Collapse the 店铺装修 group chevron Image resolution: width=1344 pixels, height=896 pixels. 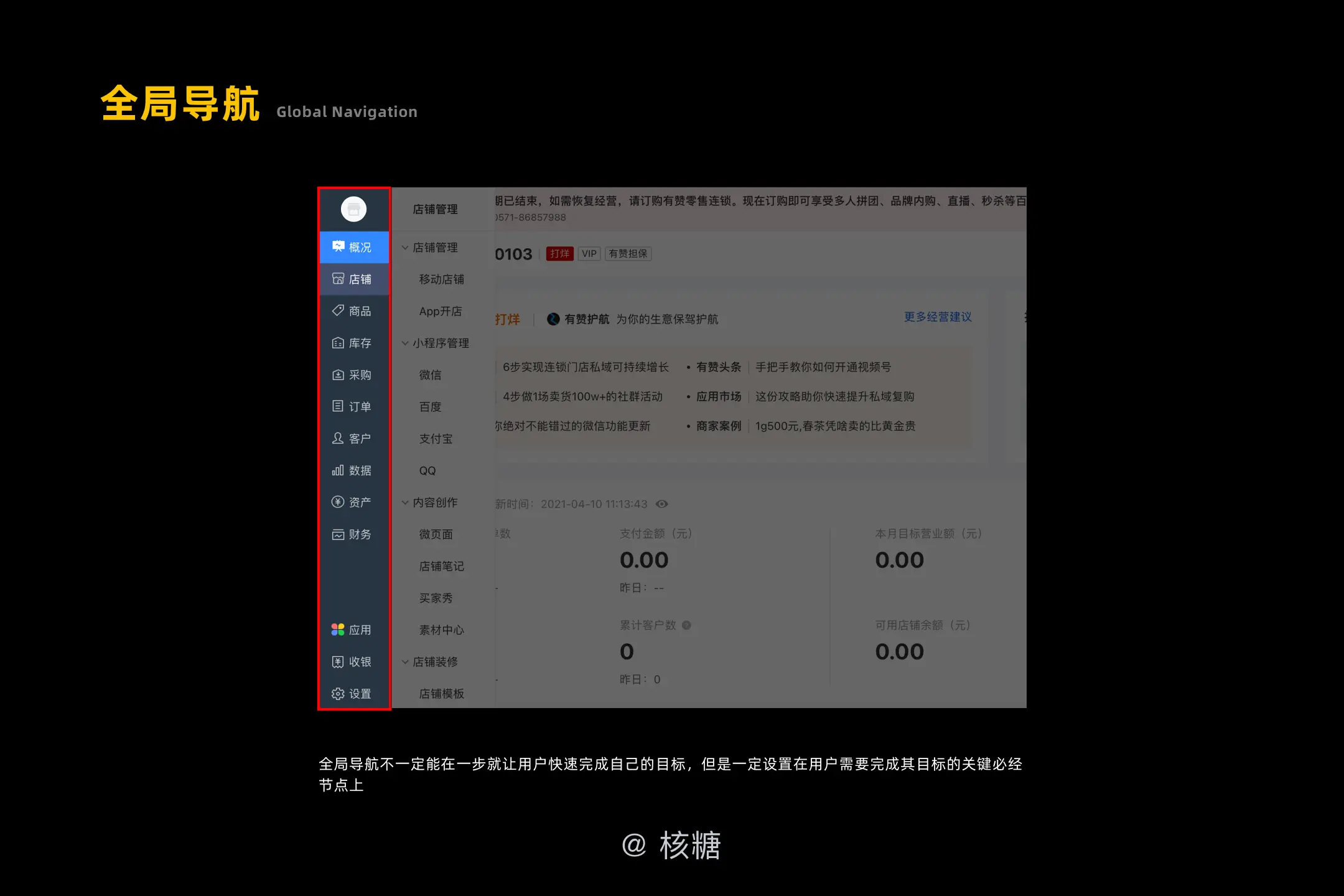[x=405, y=662]
